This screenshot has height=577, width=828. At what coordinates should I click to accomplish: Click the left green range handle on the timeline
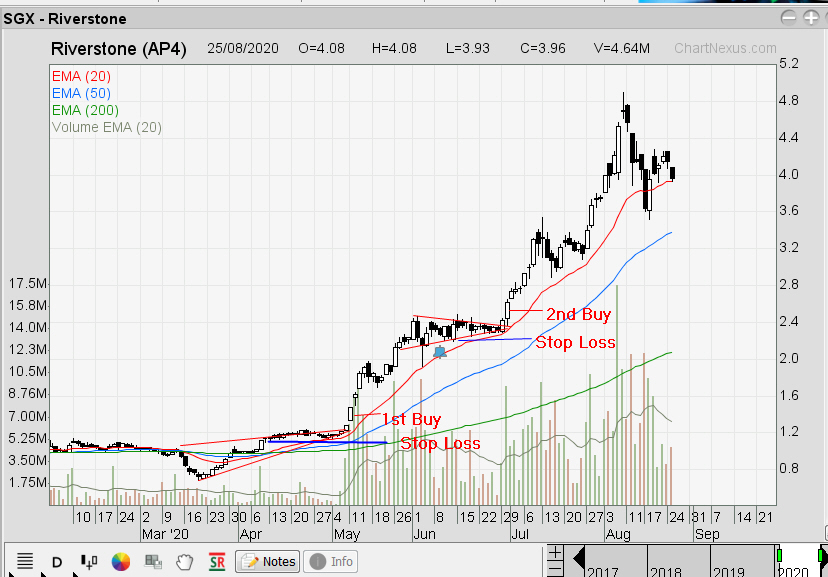tap(779, 555)
